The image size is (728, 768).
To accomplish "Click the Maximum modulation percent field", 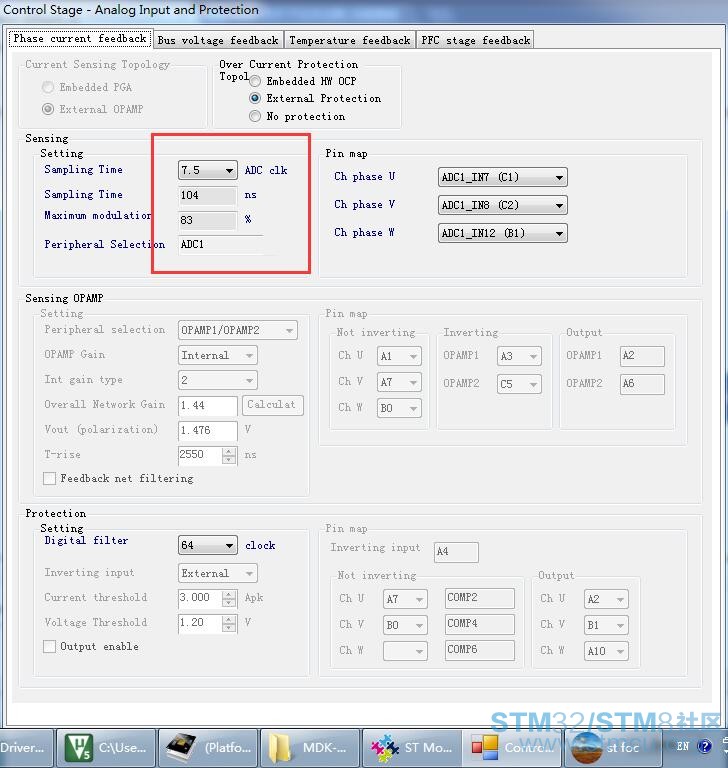I will tap(208, 220).
